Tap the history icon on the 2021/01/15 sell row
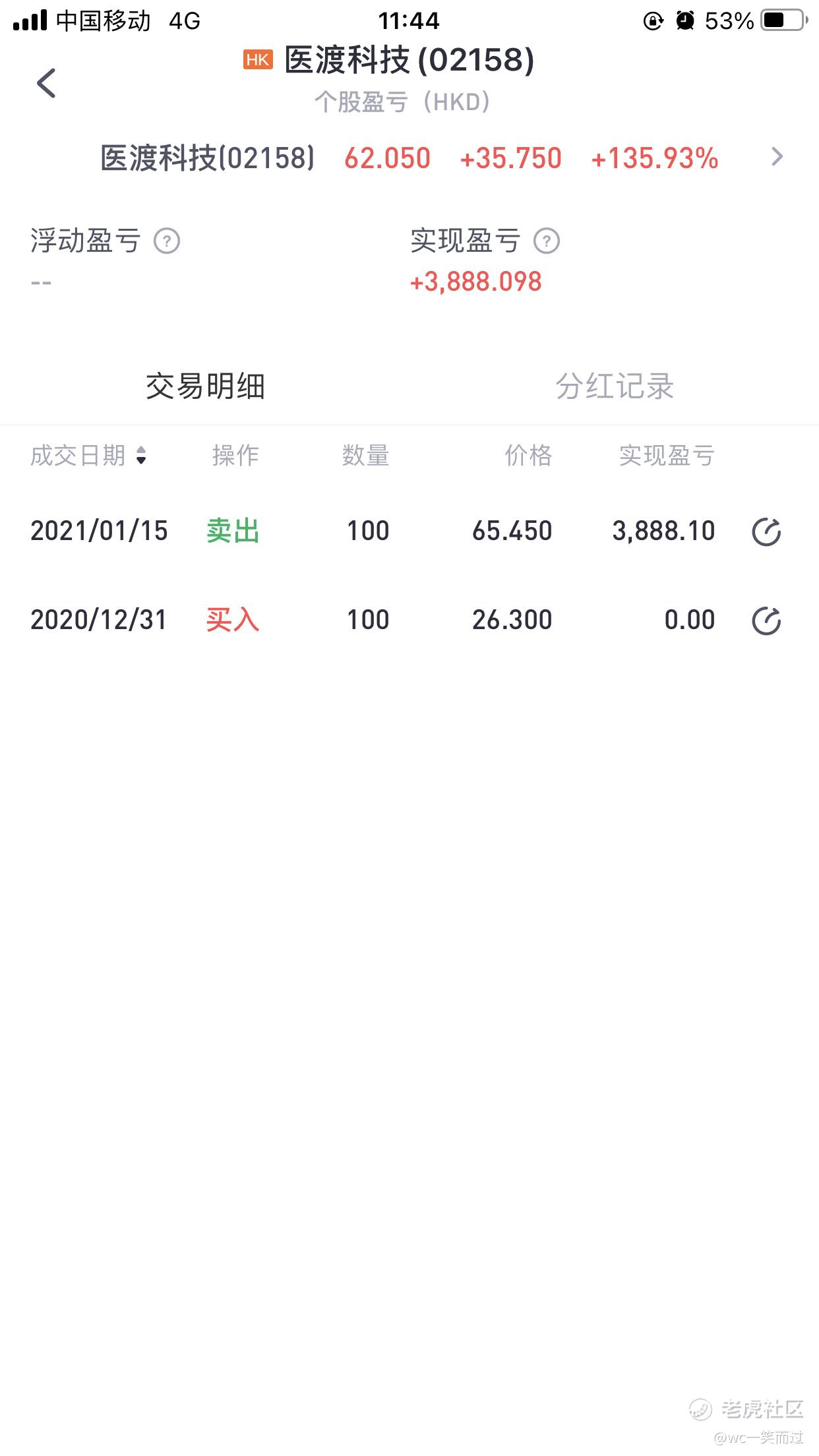Image resolution: width=819 pixels, height=1456 pixels. coord(766,532)
